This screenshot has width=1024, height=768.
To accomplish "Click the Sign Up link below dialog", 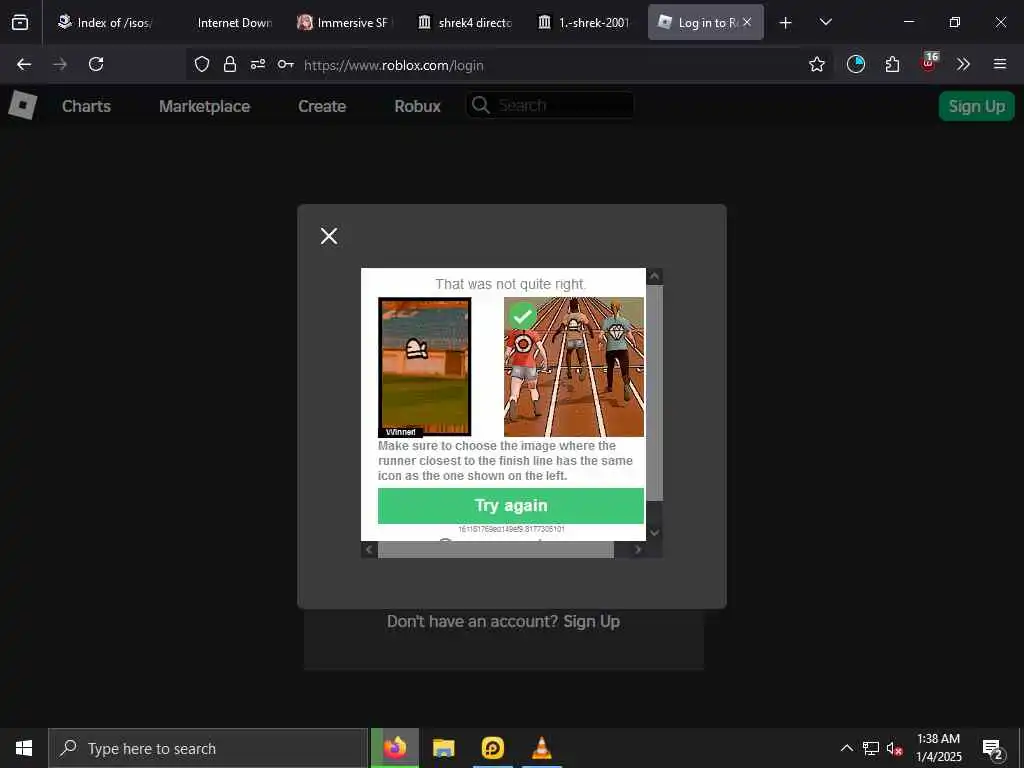I will pos(591,621).
